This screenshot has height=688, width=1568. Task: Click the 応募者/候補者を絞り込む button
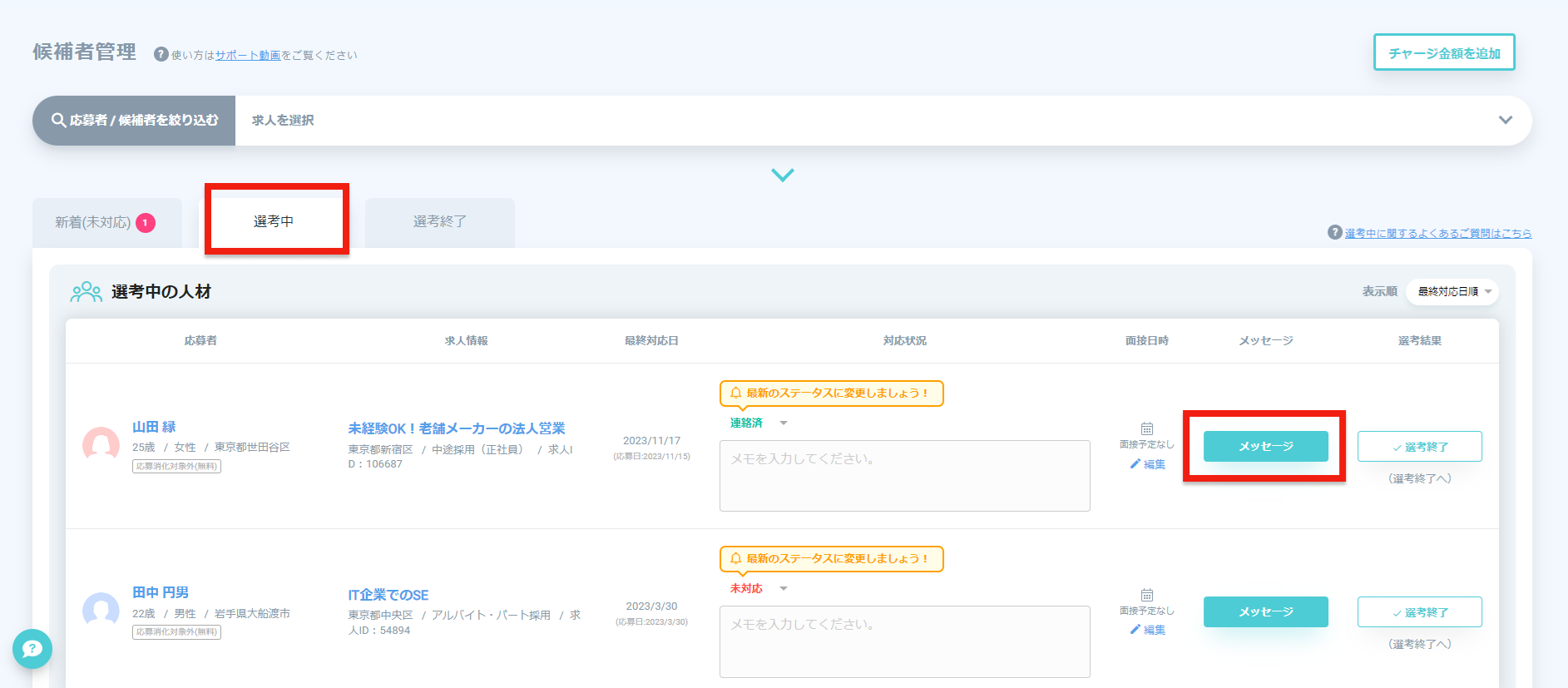134,121
